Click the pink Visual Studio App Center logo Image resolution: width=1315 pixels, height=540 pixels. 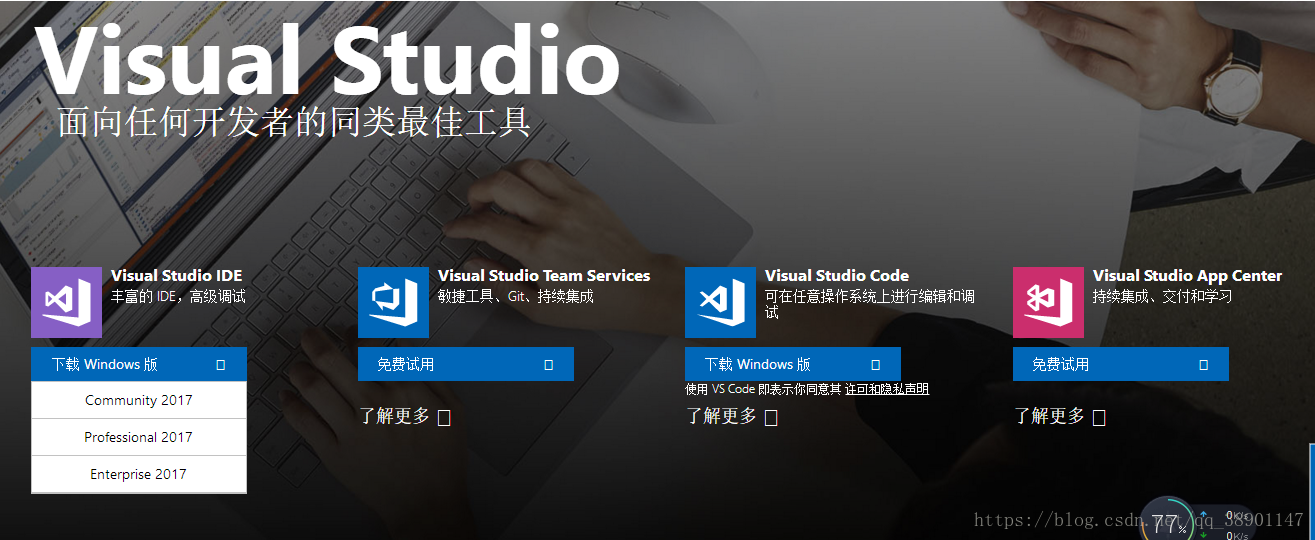[1048, 302]
